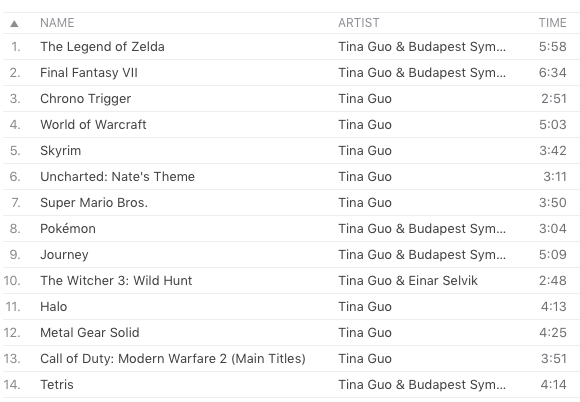Select the Final Fantasy VII track

pyautogui.click(x=291, y=72)
